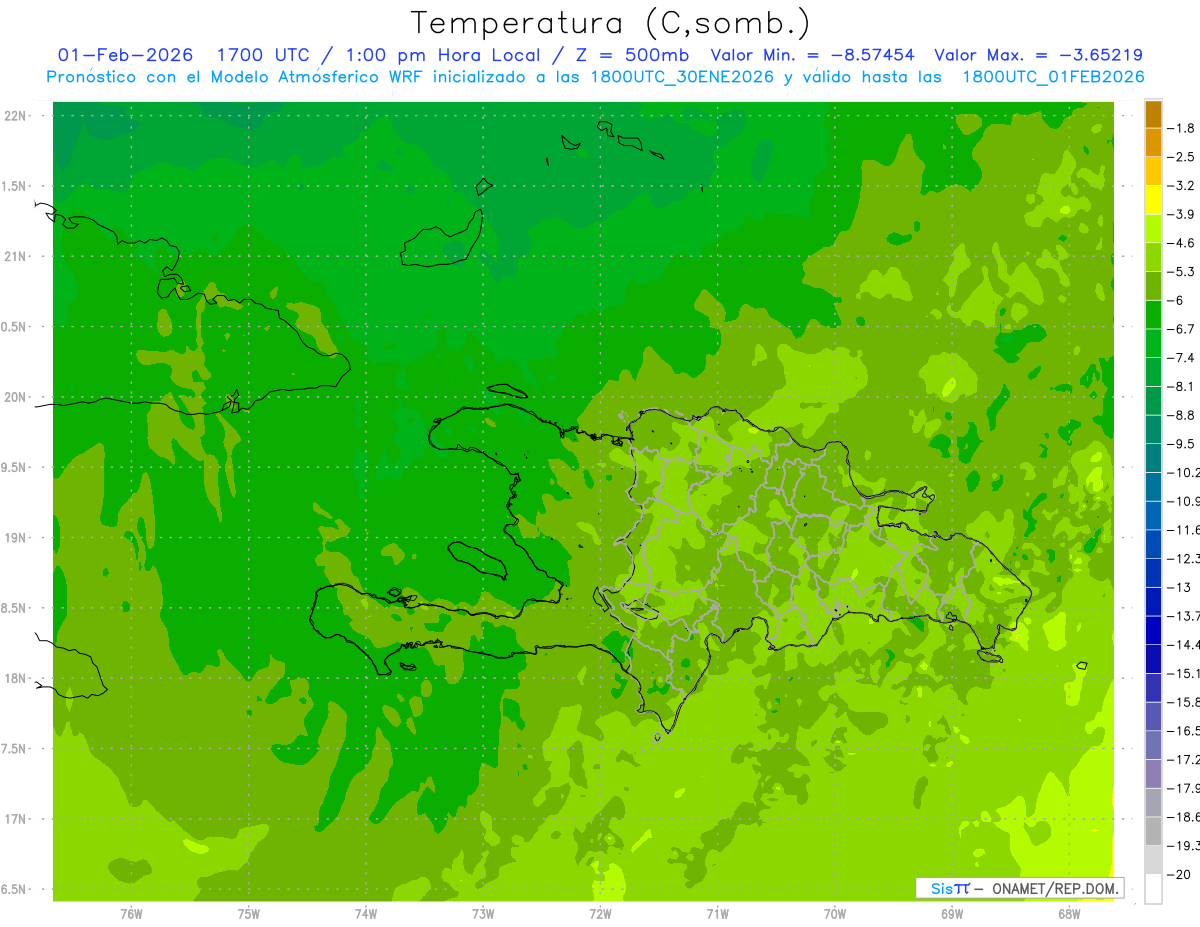This screenshot has height=927, width=1200.
Task: Pick the green swatch between -6.7 and -7.4
Action: pyautogui.click(x=1153, y=343)
